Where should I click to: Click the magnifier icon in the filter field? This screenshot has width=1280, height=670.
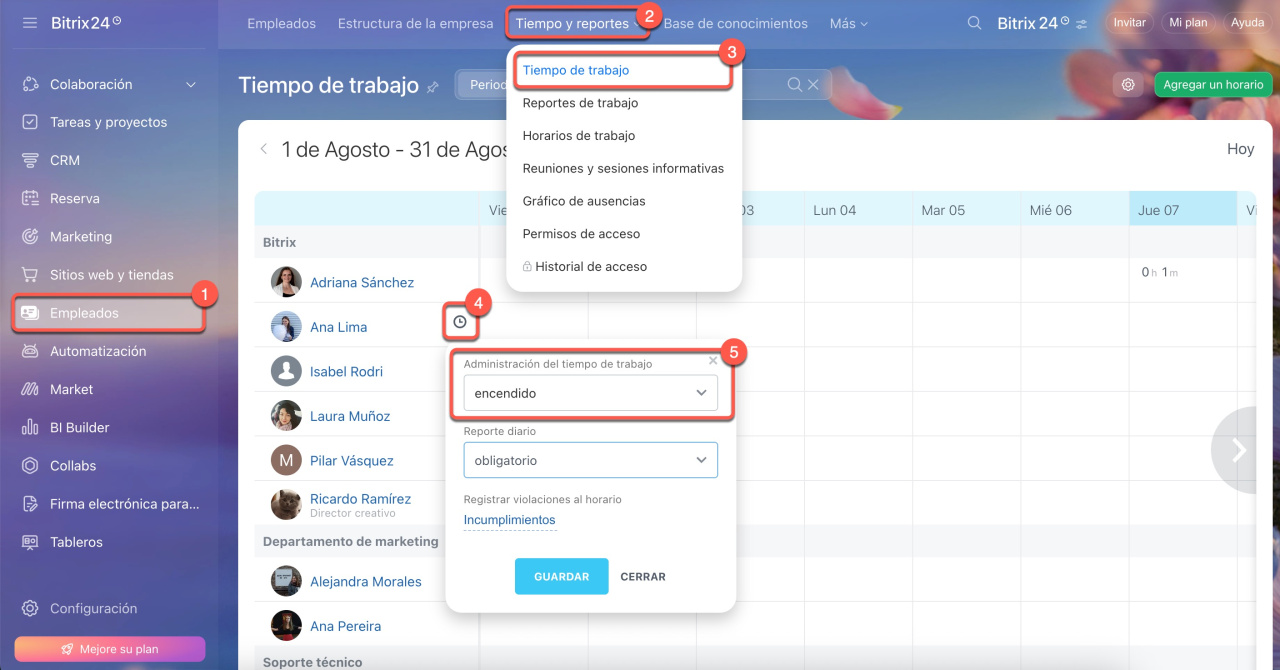pyautogui.click(x=794, y=85)
